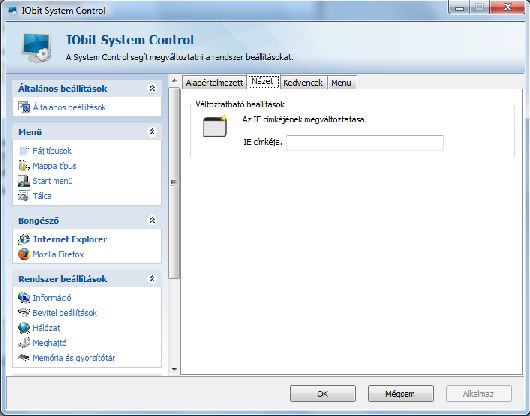Open the Menu tab
Image resolution: width=530 pixels, height=416 pixels.
click(342, 83)
